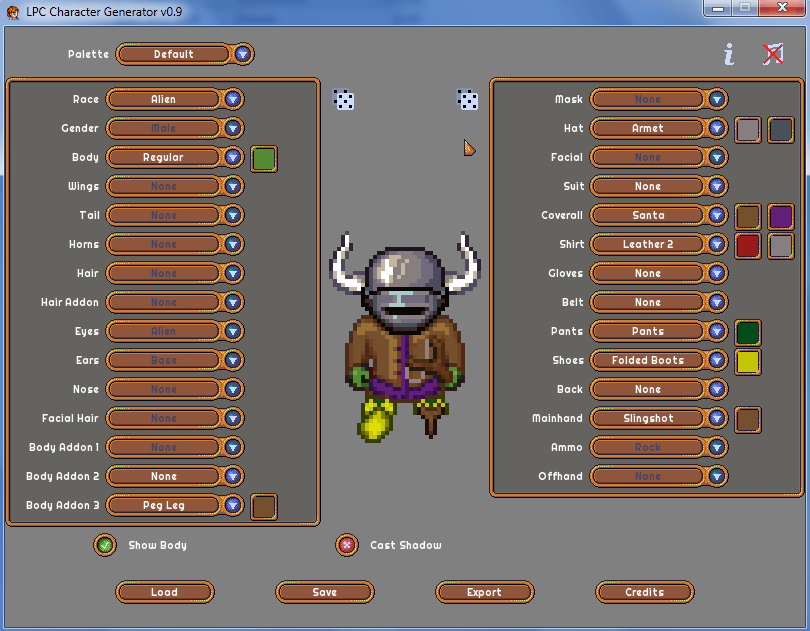Open the info icon

pyautogui.click(x=728, y=54)
